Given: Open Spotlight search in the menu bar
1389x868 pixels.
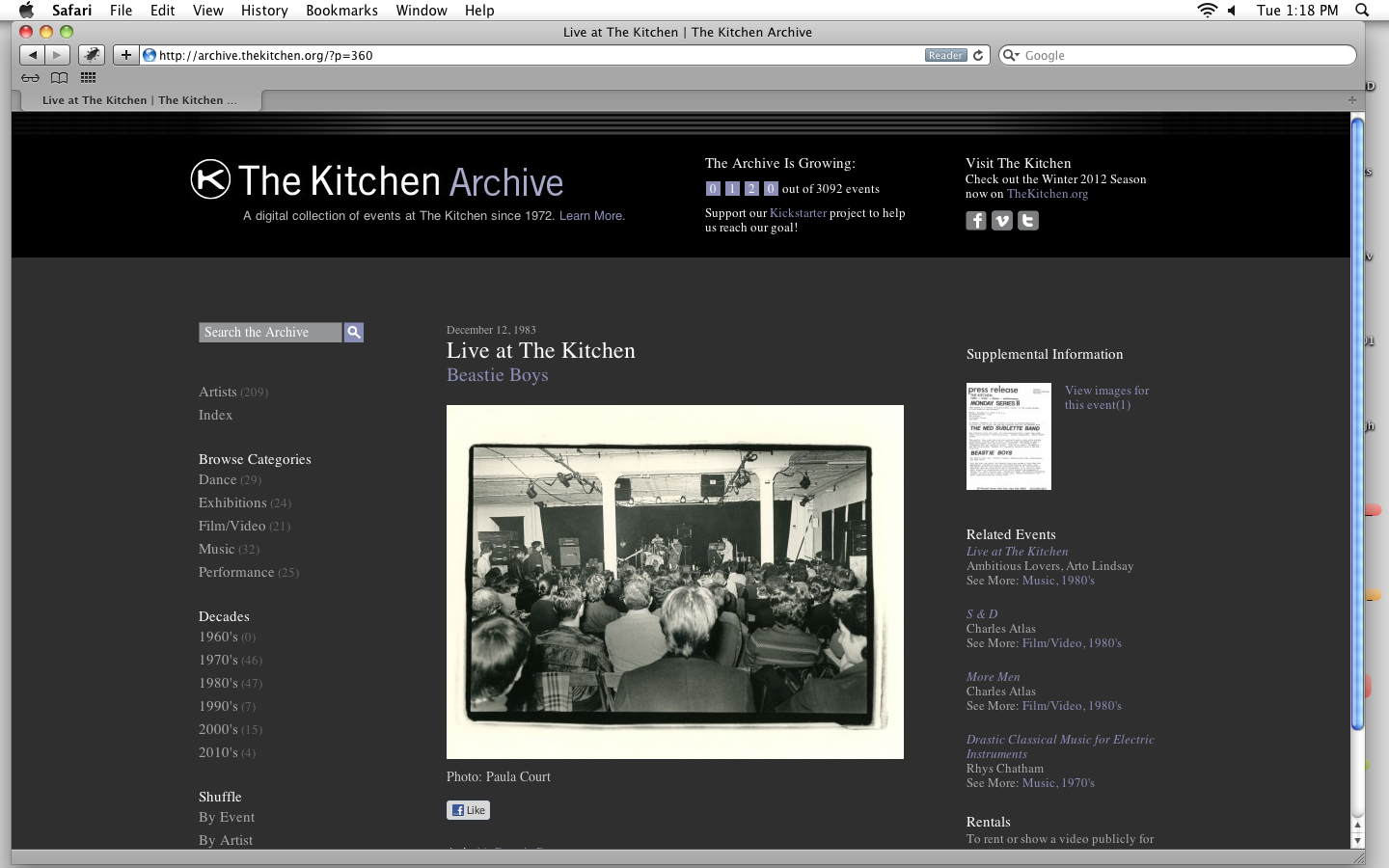Looking at the screenshot, I should [x=1362, y=10].
